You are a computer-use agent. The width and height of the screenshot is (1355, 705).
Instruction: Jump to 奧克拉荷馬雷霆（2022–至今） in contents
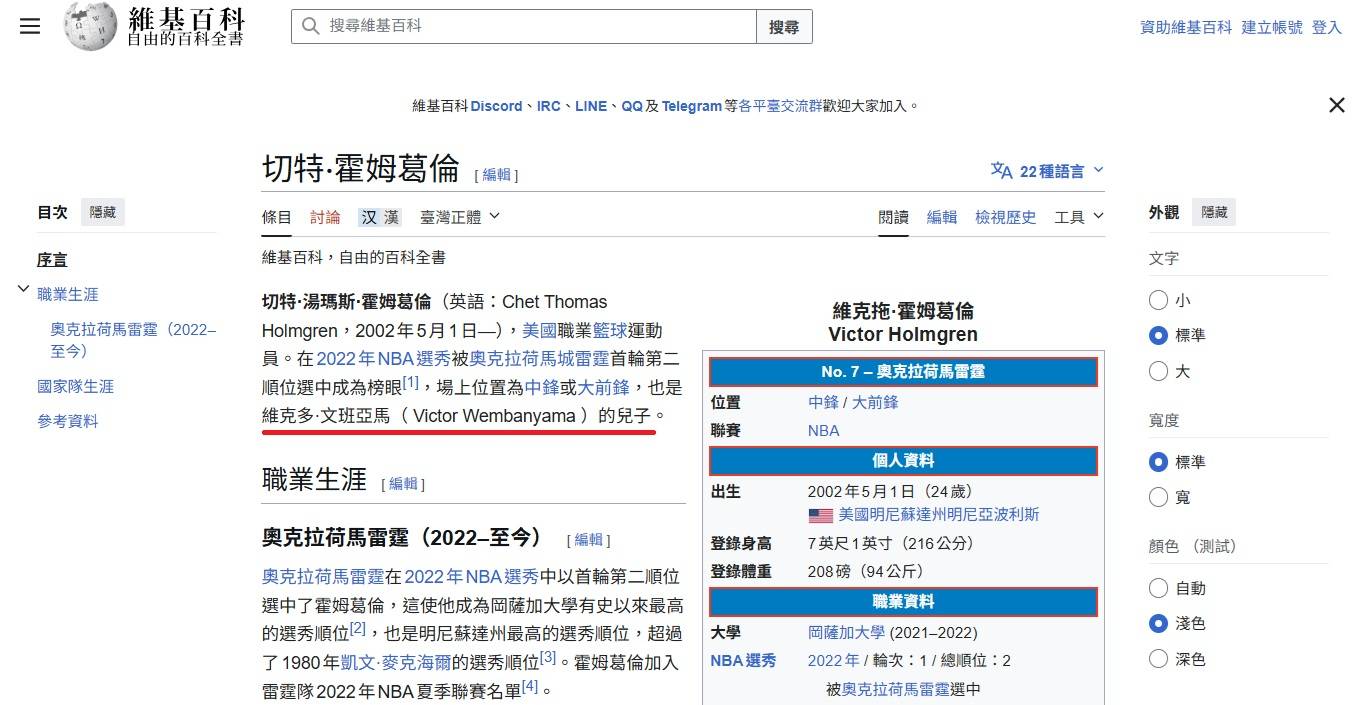tap(133, 340)
